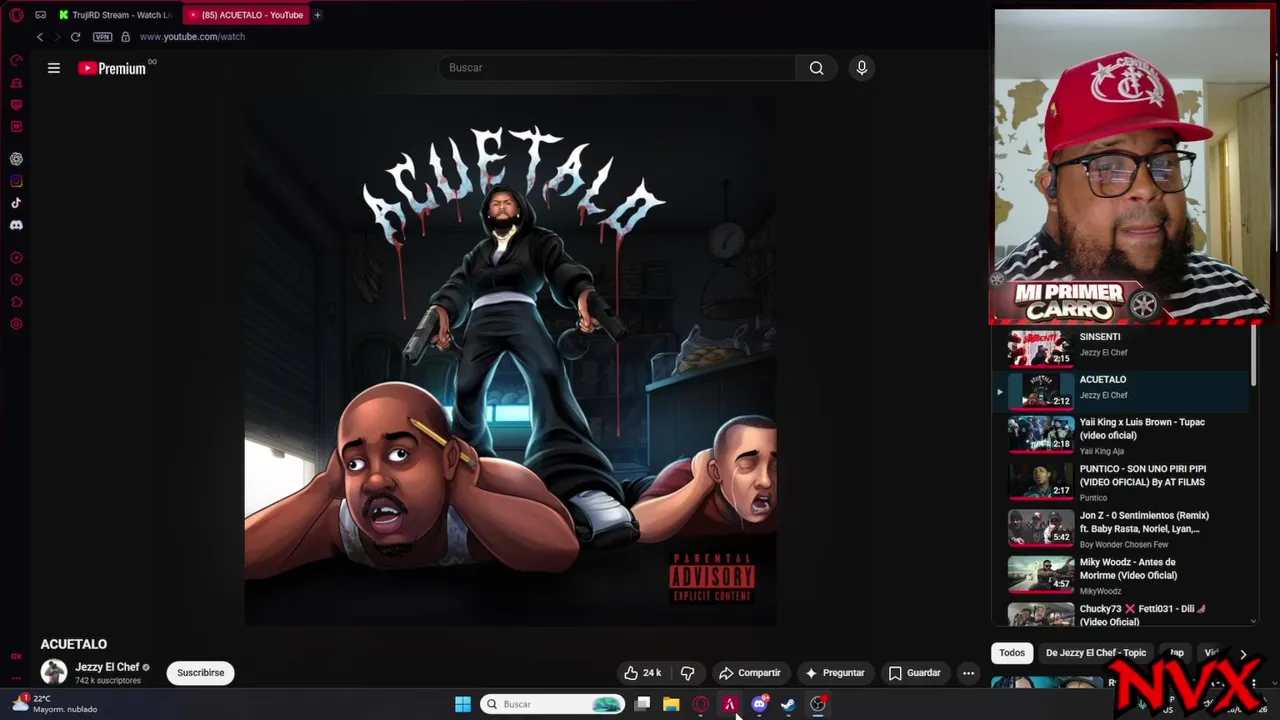The height and width of the screenshot is (720, 1280).
Task: Open a new browser tab
Action: pyautogui.click(x=317, y=15)
